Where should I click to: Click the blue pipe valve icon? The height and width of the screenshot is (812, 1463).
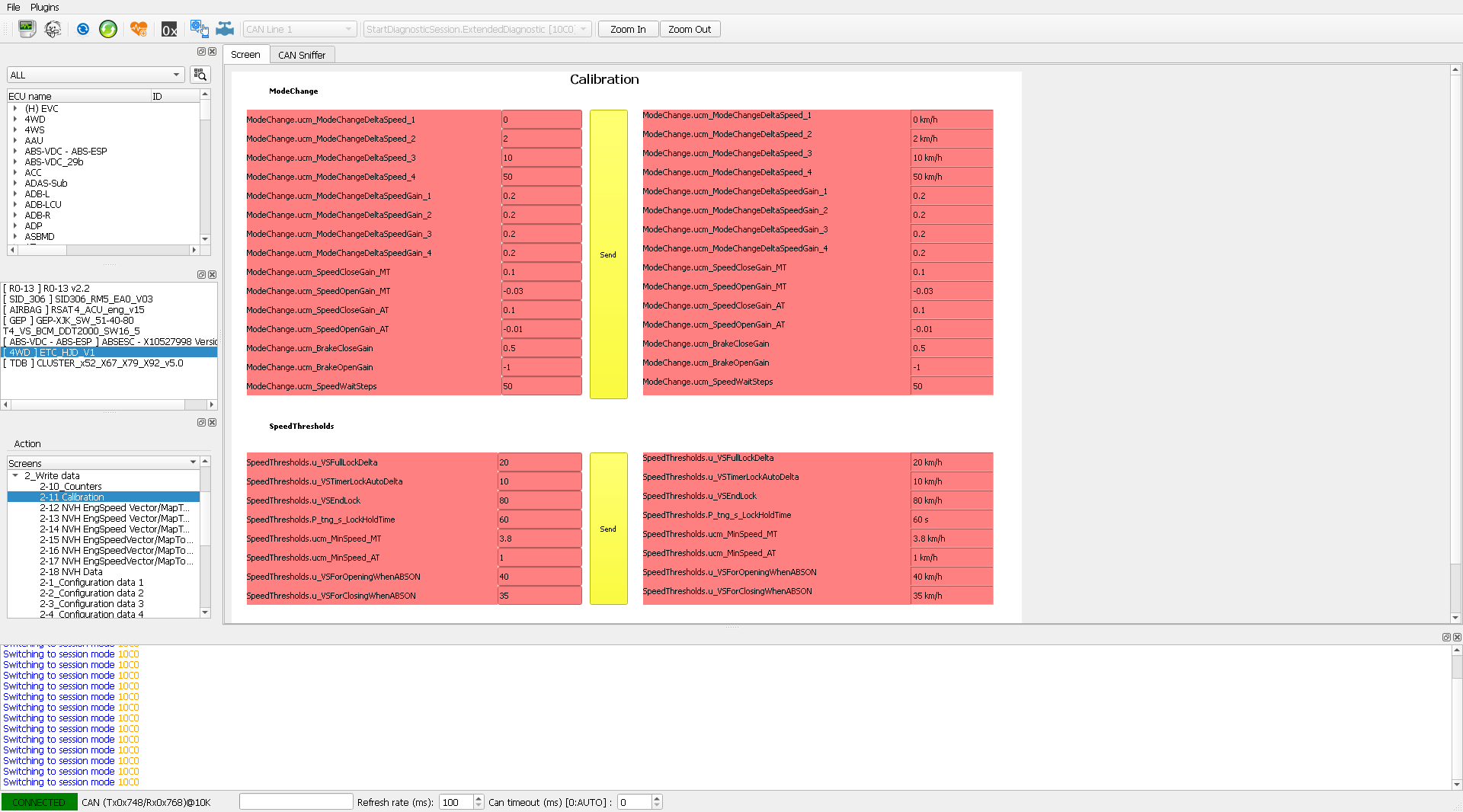click(x=225, y=29)
